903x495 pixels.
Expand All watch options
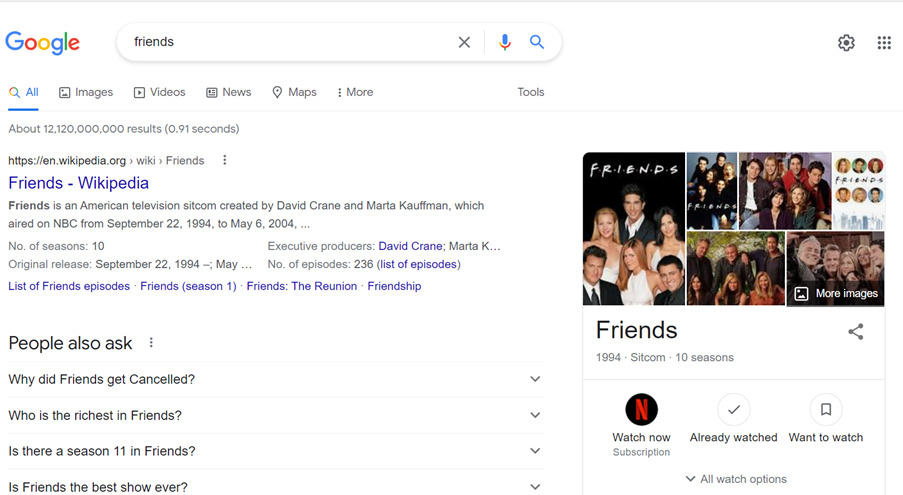tap(736, 479)
